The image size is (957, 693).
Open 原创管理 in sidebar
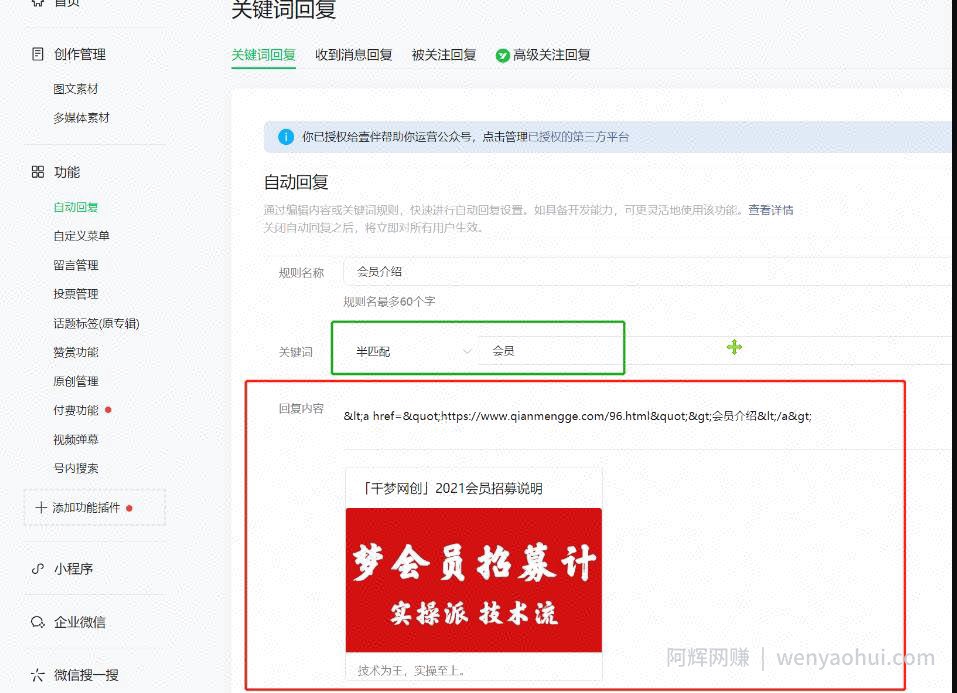tap(76, 381)
